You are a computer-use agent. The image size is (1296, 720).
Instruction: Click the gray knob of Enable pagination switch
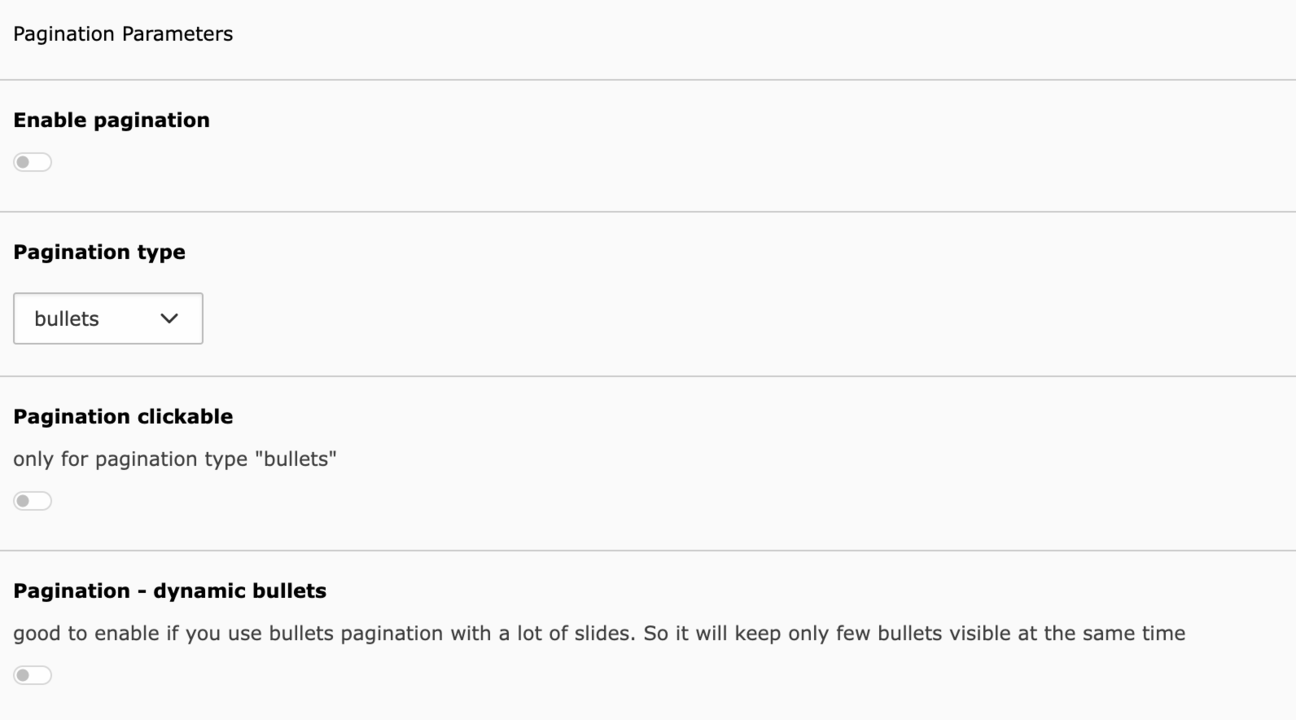pyautogui.click(x=23, y=162)
